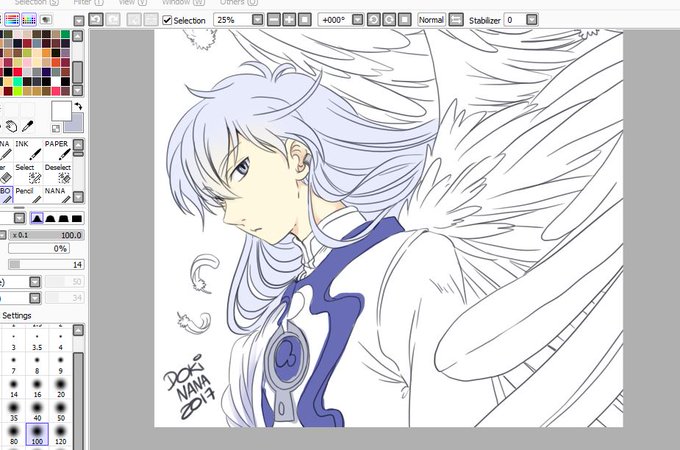Image resolution: width=680 pixels, height=450 pixels.
Task: Swap foreground and background colors arrow
Action: point(78,106)
